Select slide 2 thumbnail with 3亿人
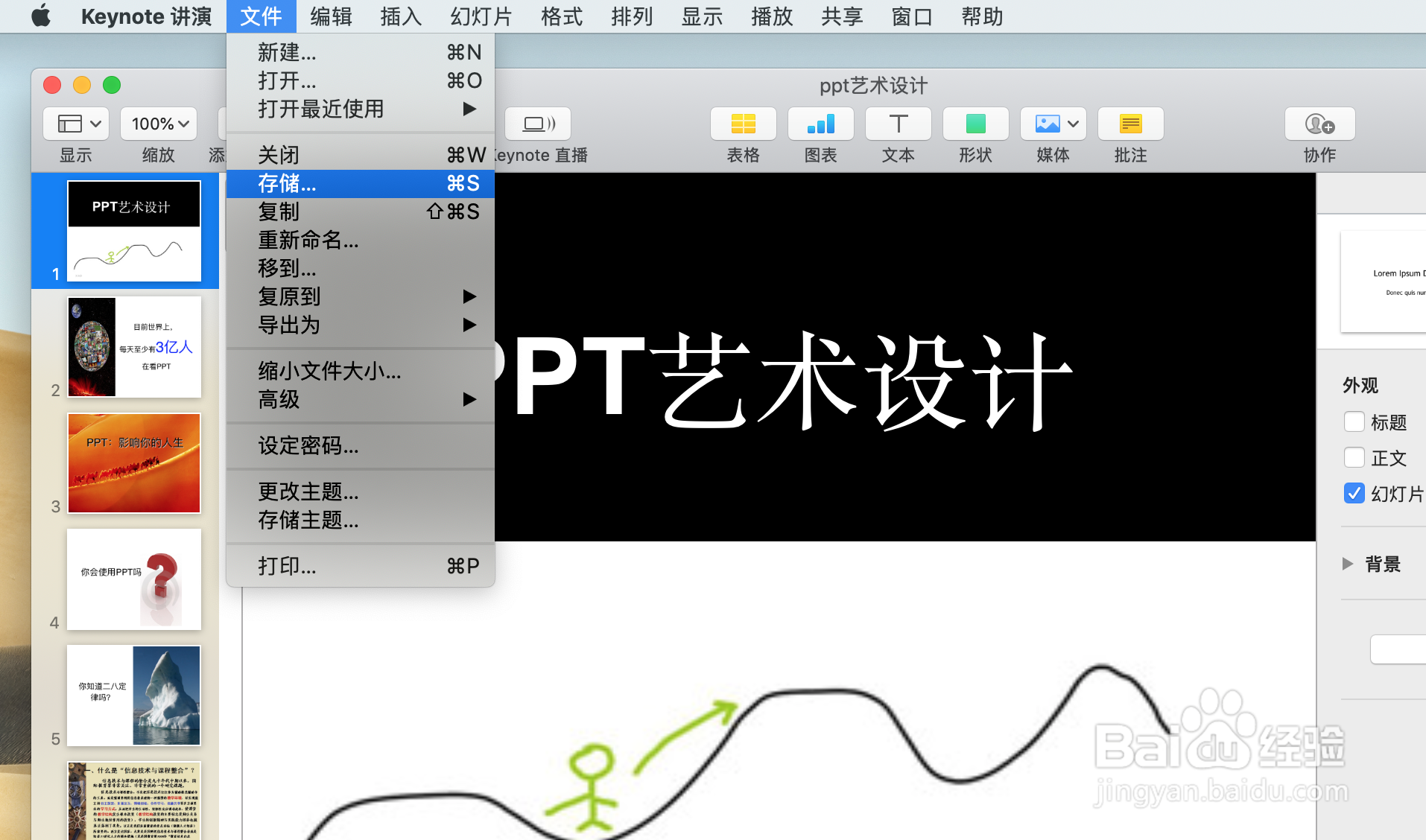The width and height of the screenshot is (1426, 840). [134, 347]
